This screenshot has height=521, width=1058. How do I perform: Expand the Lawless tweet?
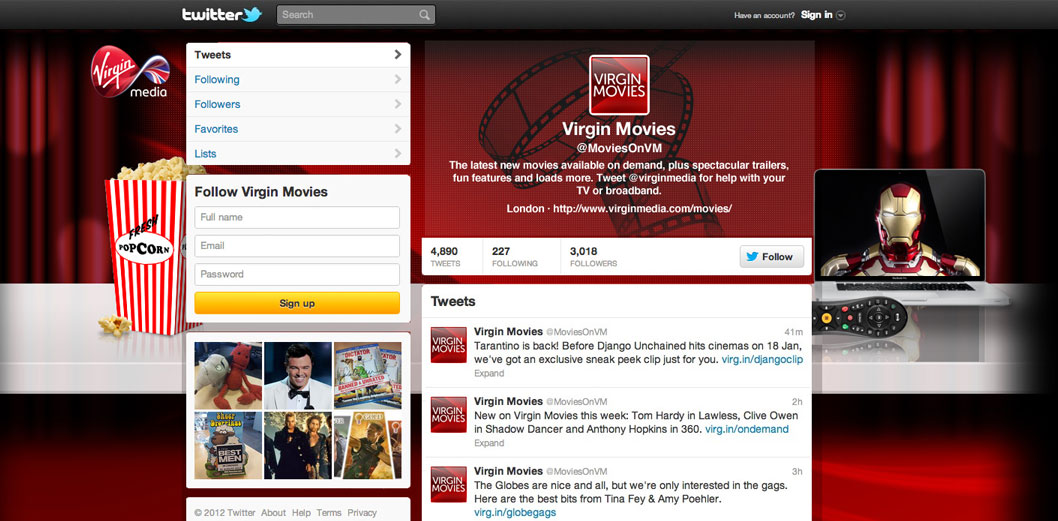click(489, 443)
